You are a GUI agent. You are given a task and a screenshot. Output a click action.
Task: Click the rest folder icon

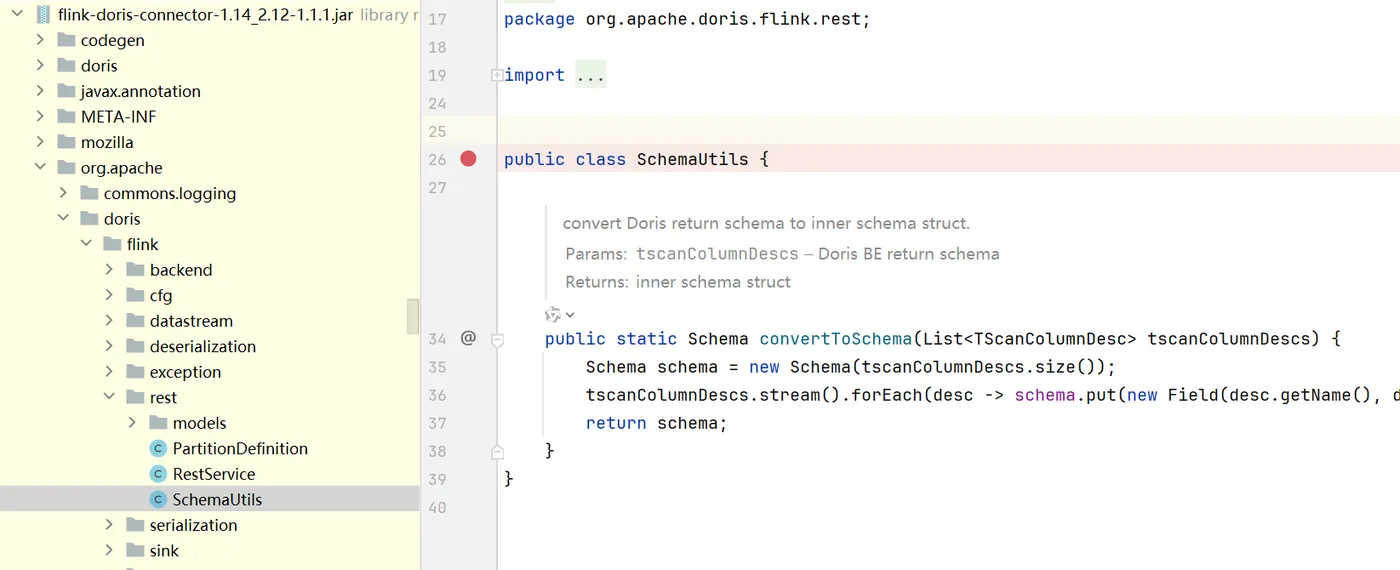[136, 397]
